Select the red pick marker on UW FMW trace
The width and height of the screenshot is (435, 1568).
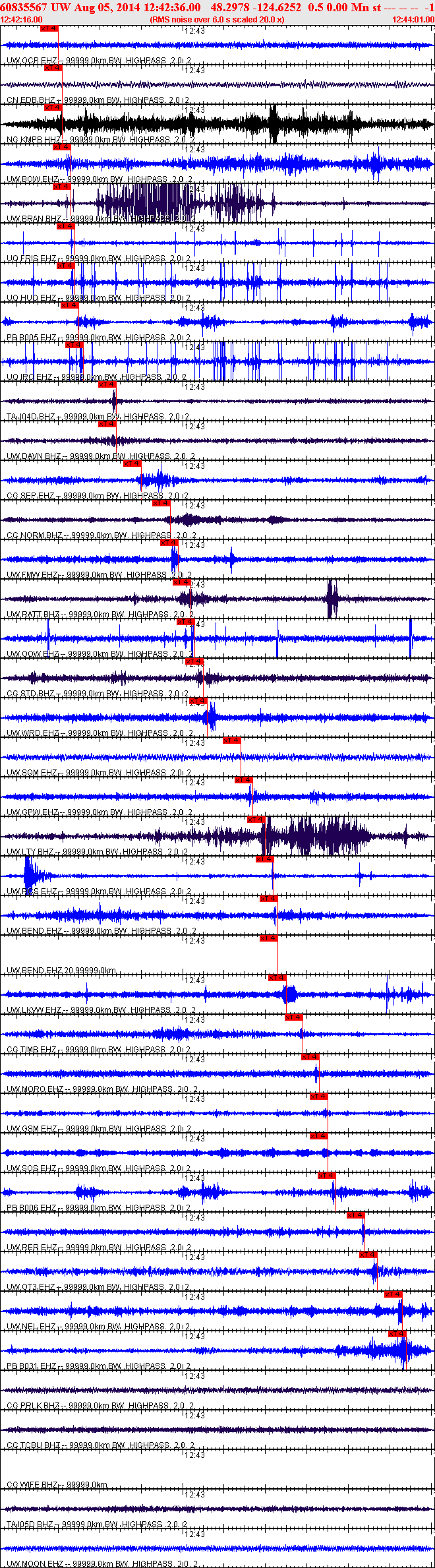[x=169, y=543]
